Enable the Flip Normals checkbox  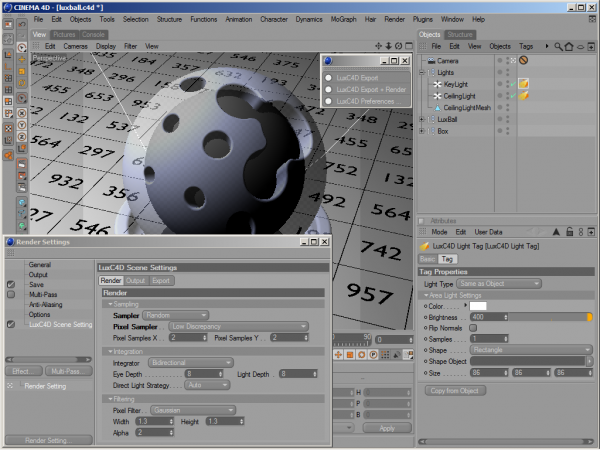pos(475,328)
